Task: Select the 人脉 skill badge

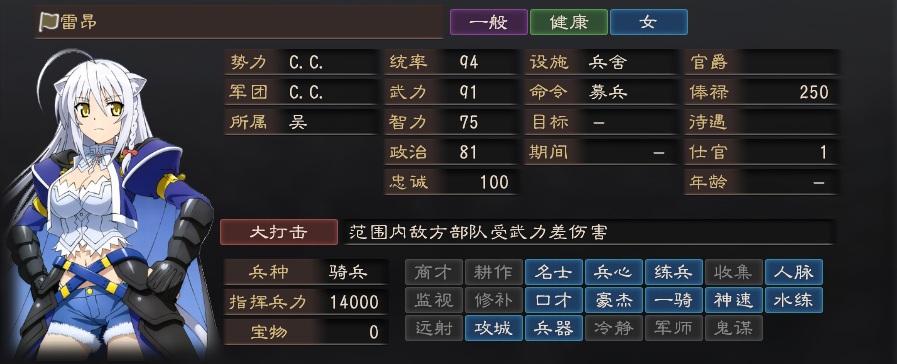Action: (794, 272)
